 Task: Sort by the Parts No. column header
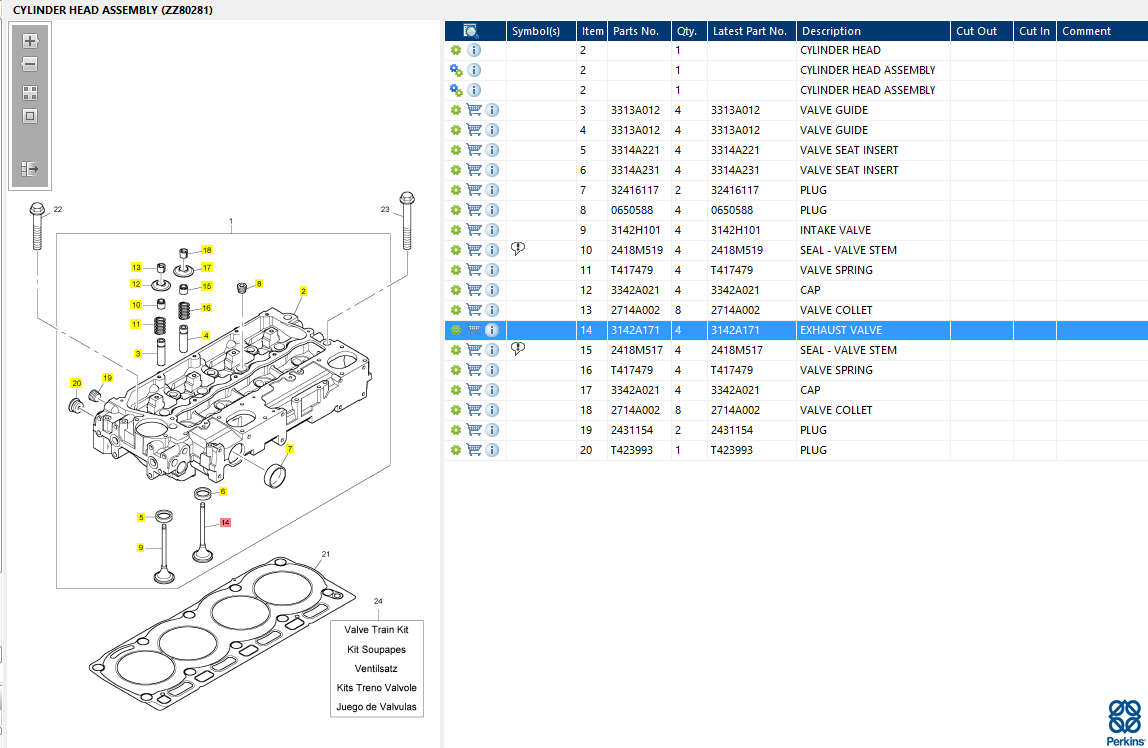click(x=635, y=31)
